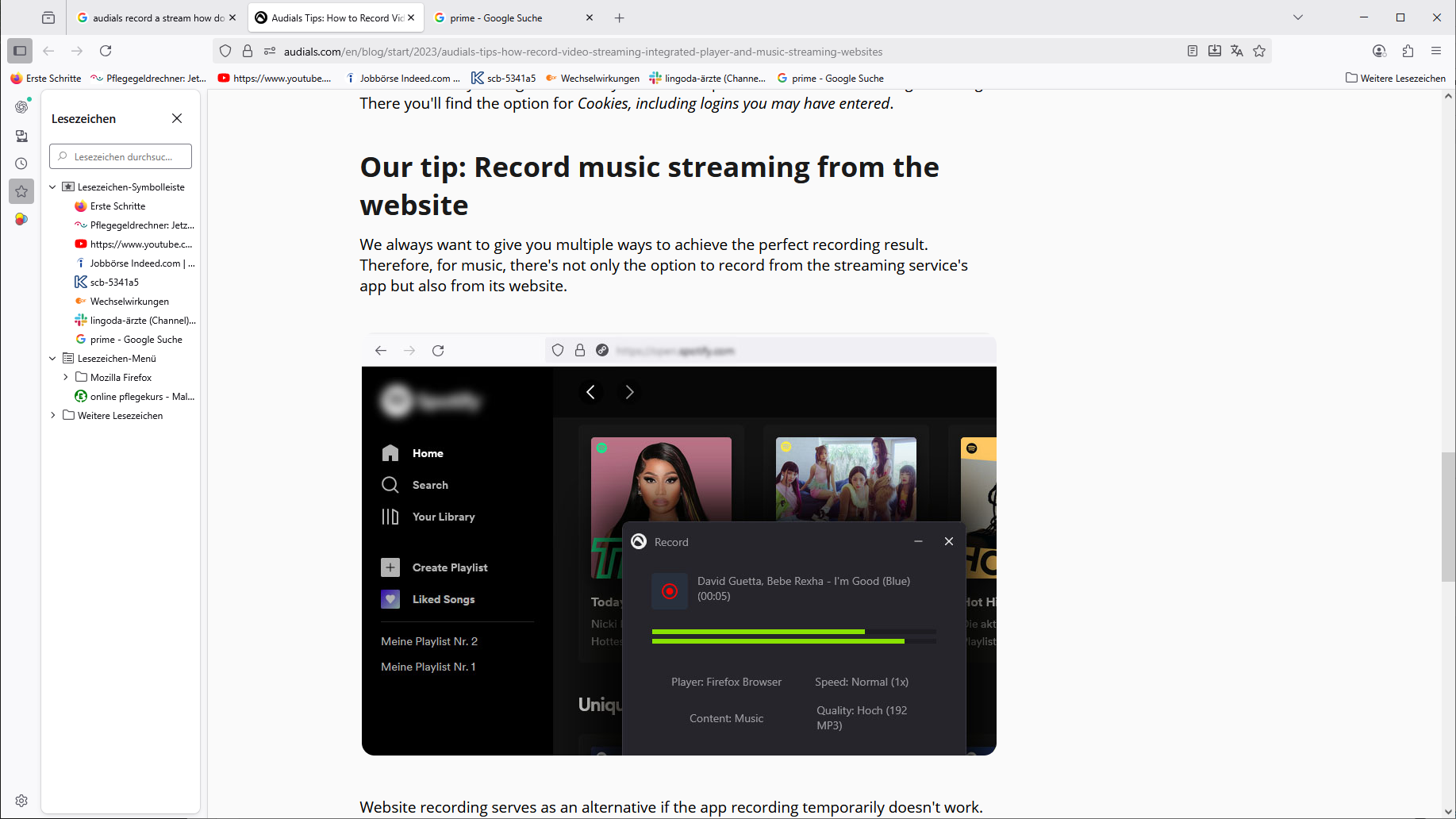Open prime - Google Suche sidebar bookmark
1456x819 pixels.
click(x=129, y=340)
